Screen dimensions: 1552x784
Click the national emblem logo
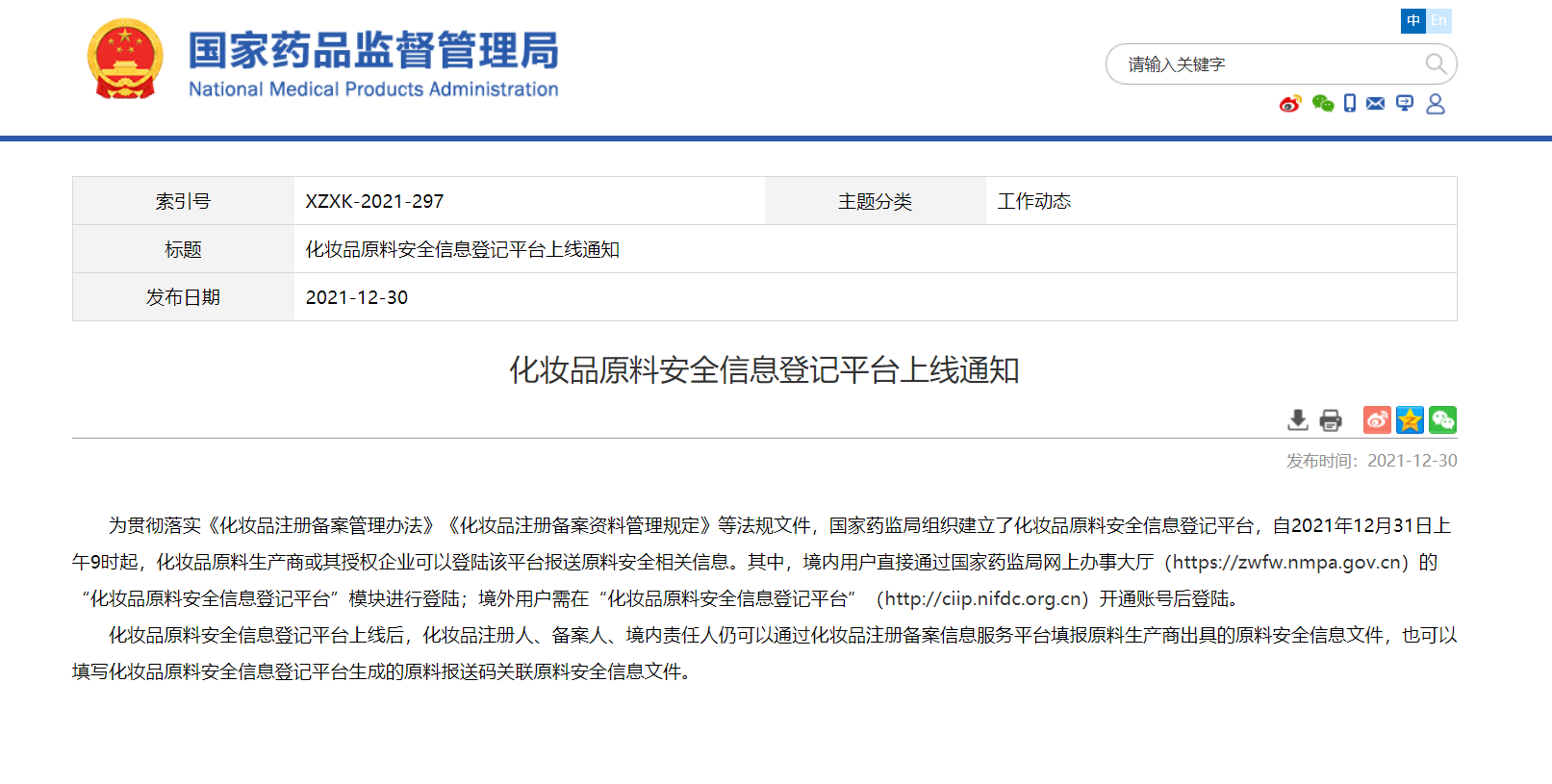pyautogui.click(x=124, y=59)
